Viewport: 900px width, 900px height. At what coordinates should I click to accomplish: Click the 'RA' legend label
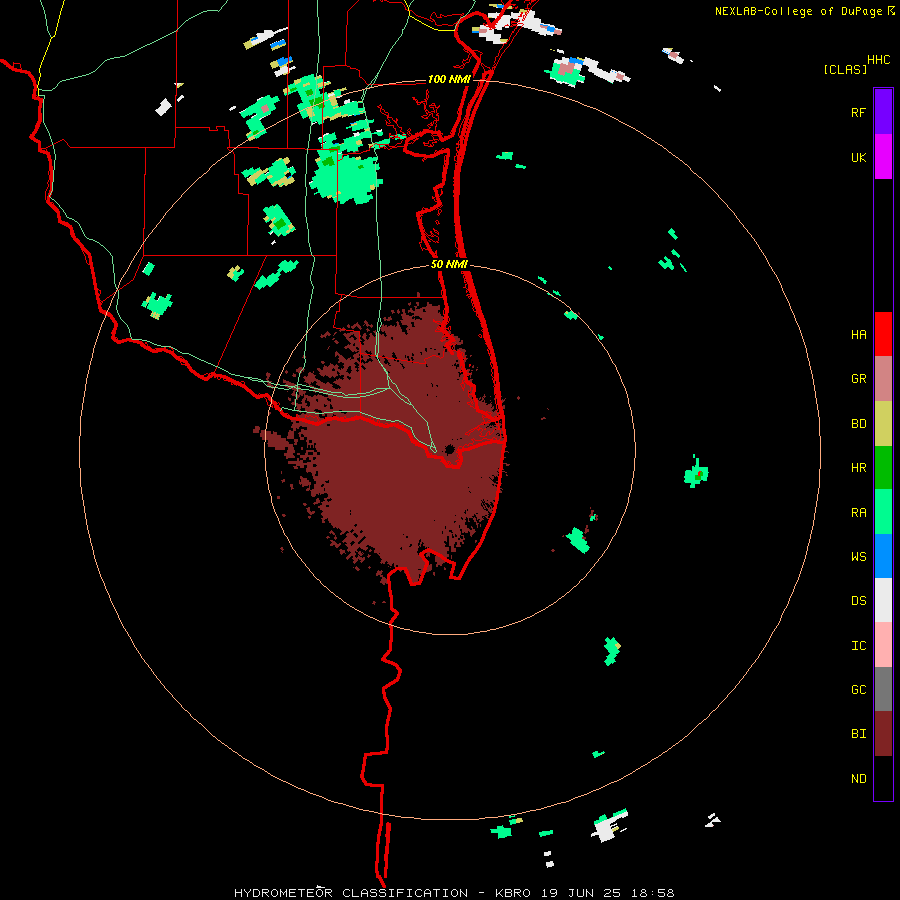[858, 513]
